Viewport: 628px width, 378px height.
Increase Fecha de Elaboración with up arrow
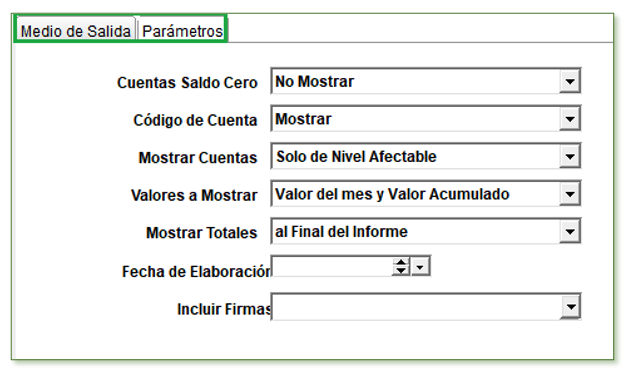pos(401,262)
